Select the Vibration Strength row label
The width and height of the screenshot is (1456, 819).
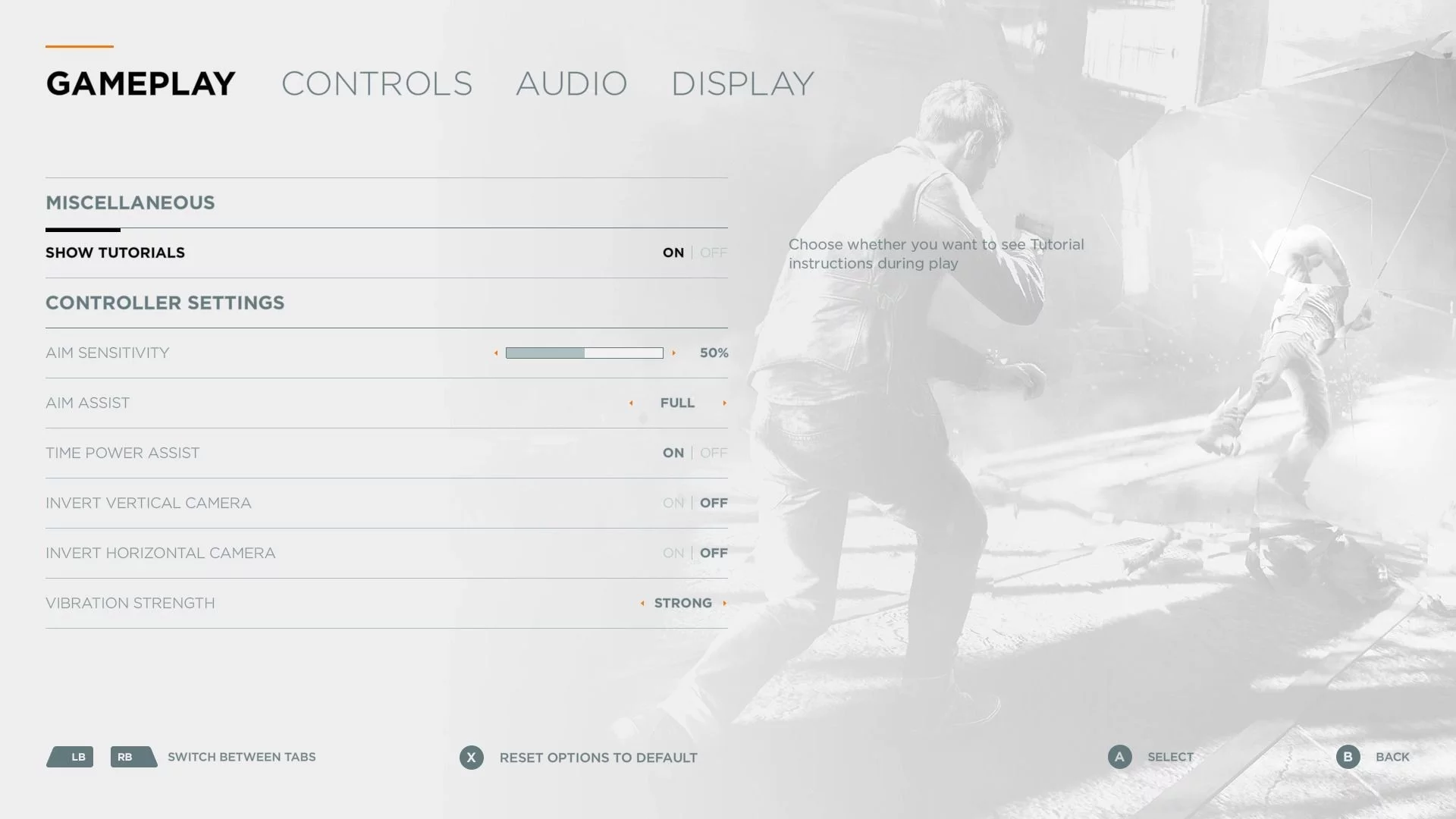(130, 603)
